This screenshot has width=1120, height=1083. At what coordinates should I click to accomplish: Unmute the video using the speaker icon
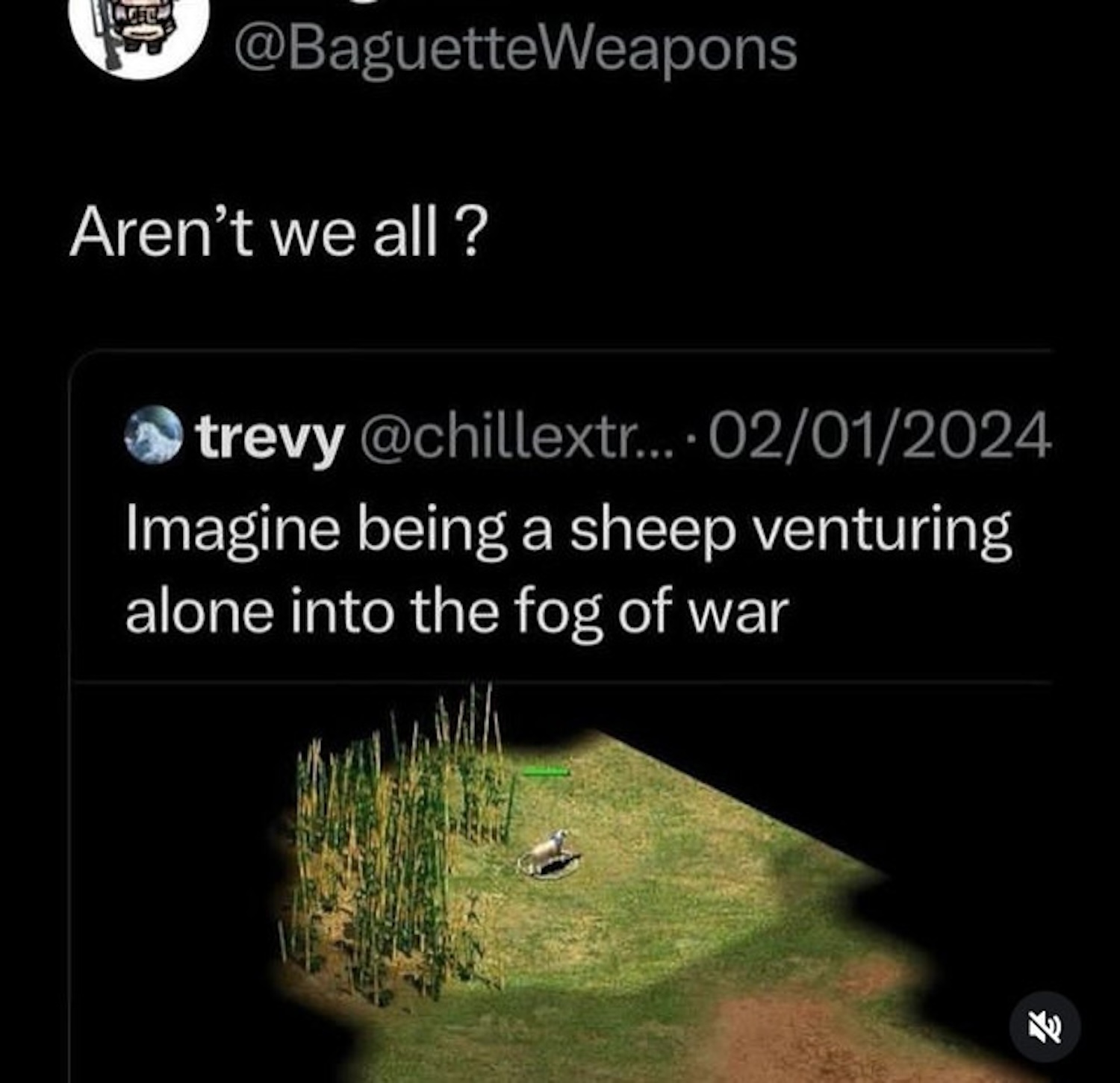point(1045,1027)
